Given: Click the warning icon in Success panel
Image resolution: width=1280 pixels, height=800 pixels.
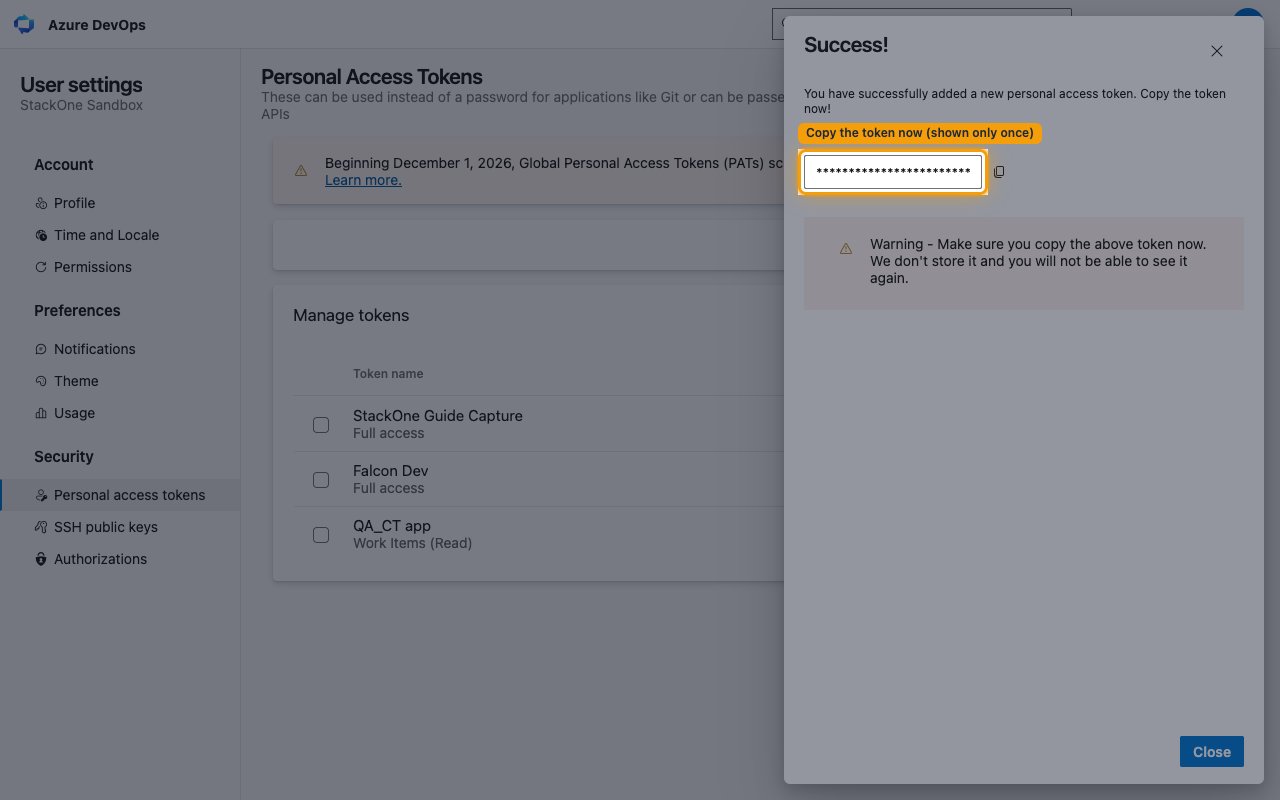Looking at the screenshot, I should [x=846, y=248].
